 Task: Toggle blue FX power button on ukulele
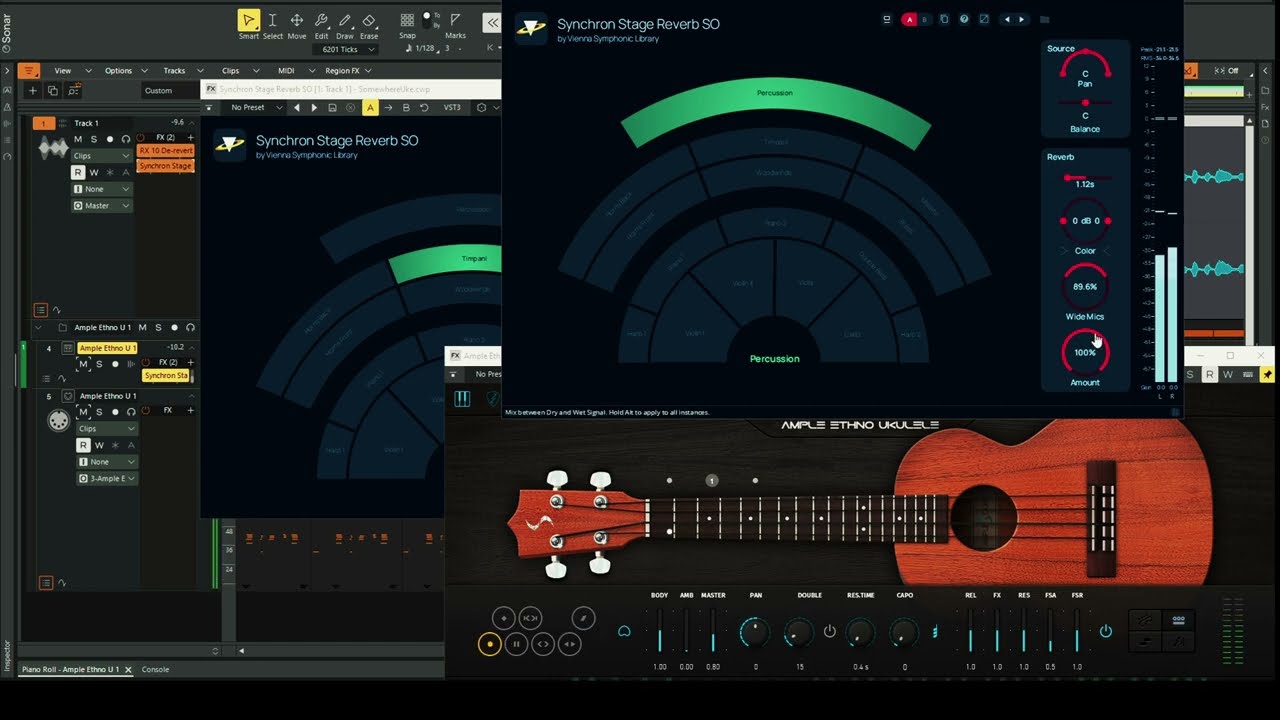pyautogui.click(x=1105, y=631)
